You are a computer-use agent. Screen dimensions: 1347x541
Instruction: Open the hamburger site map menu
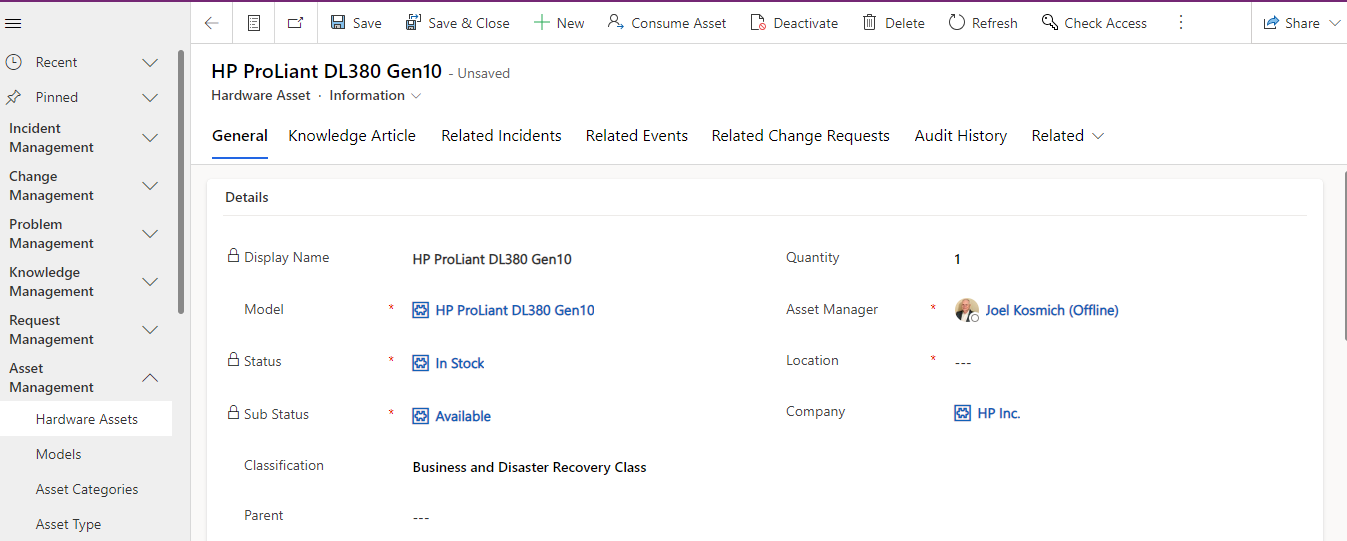(x=14, y=23)
